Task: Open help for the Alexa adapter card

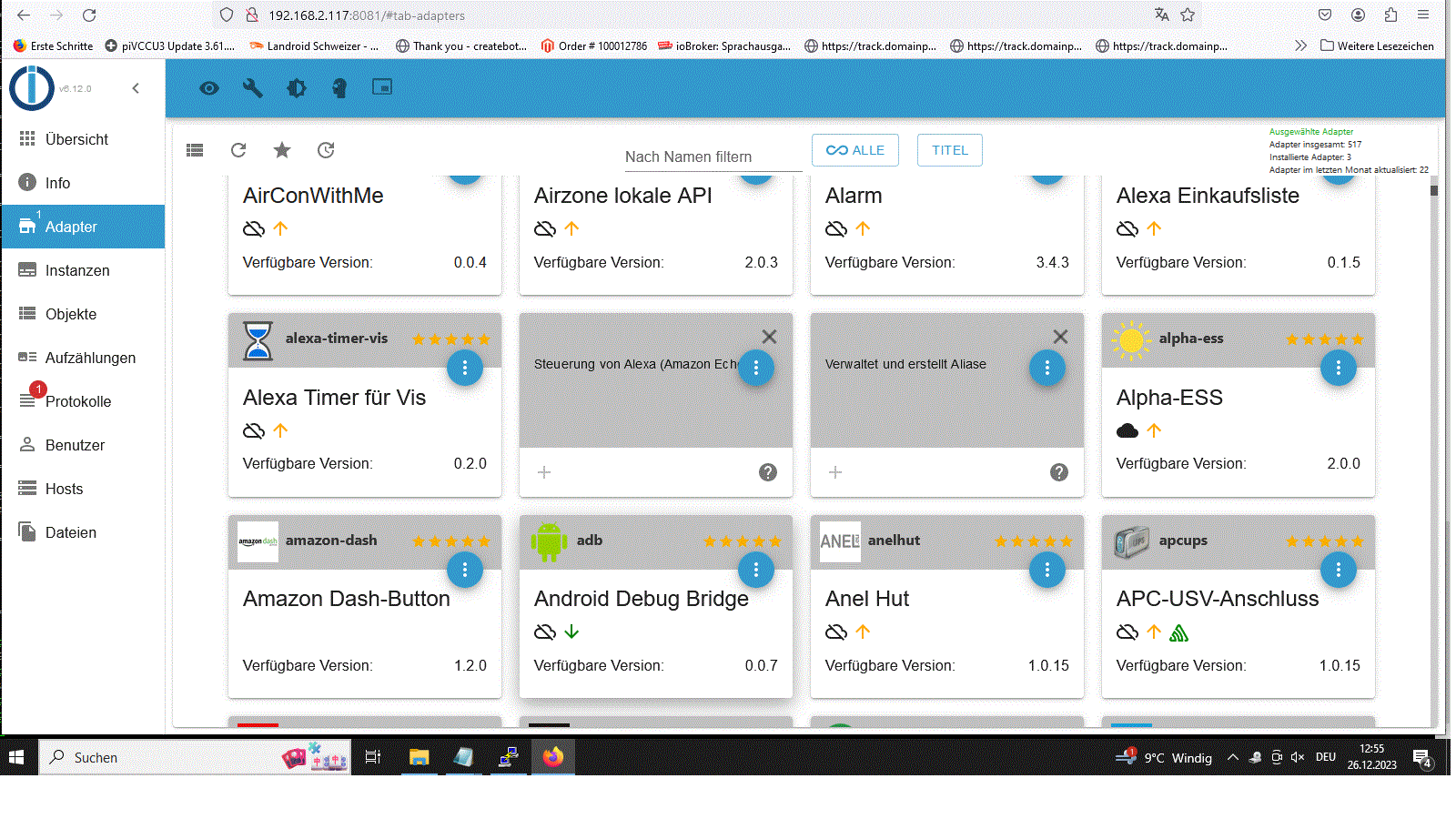Action: [x=768, y=472]
